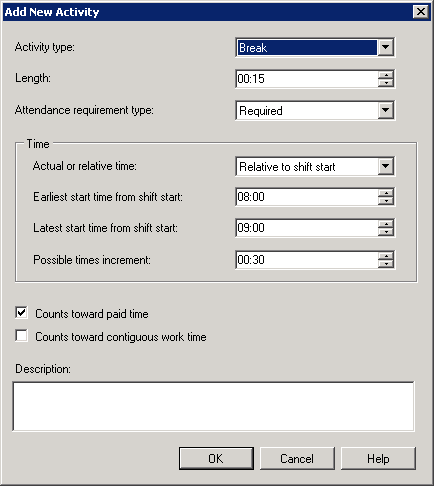Click inside the Description text box

[x=214, y=407]
